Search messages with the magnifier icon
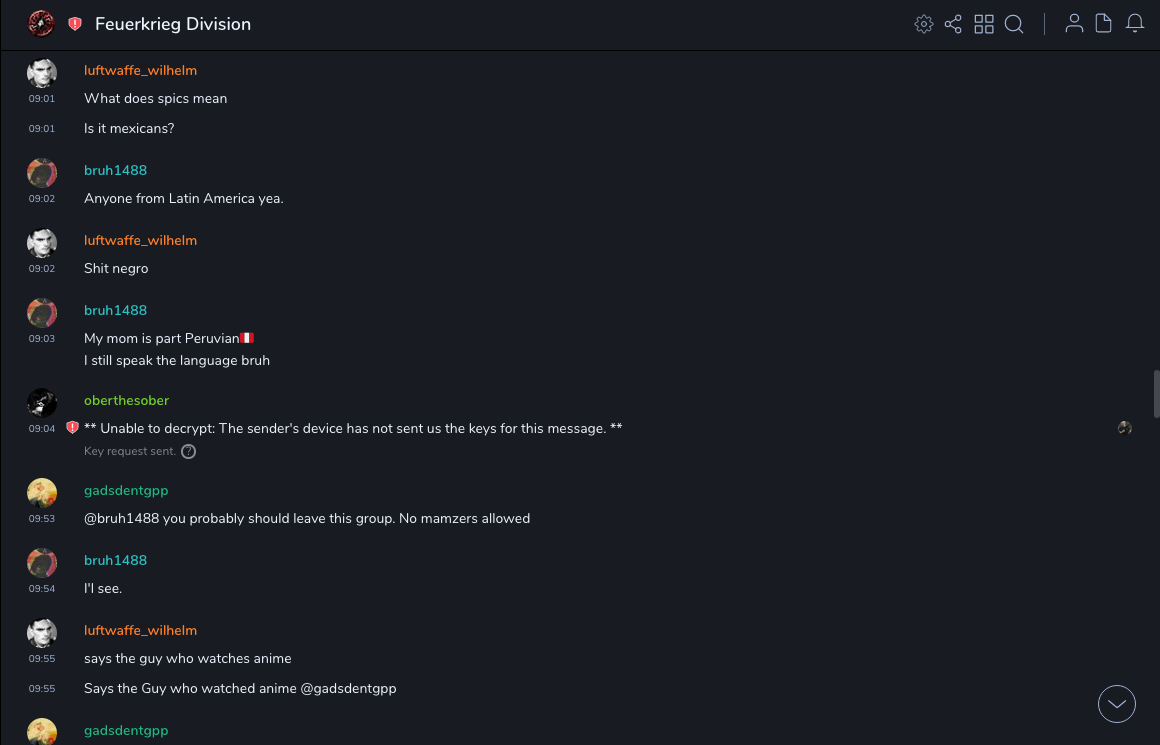Viewport: 1160px width, 745px height. (1014, 24)
